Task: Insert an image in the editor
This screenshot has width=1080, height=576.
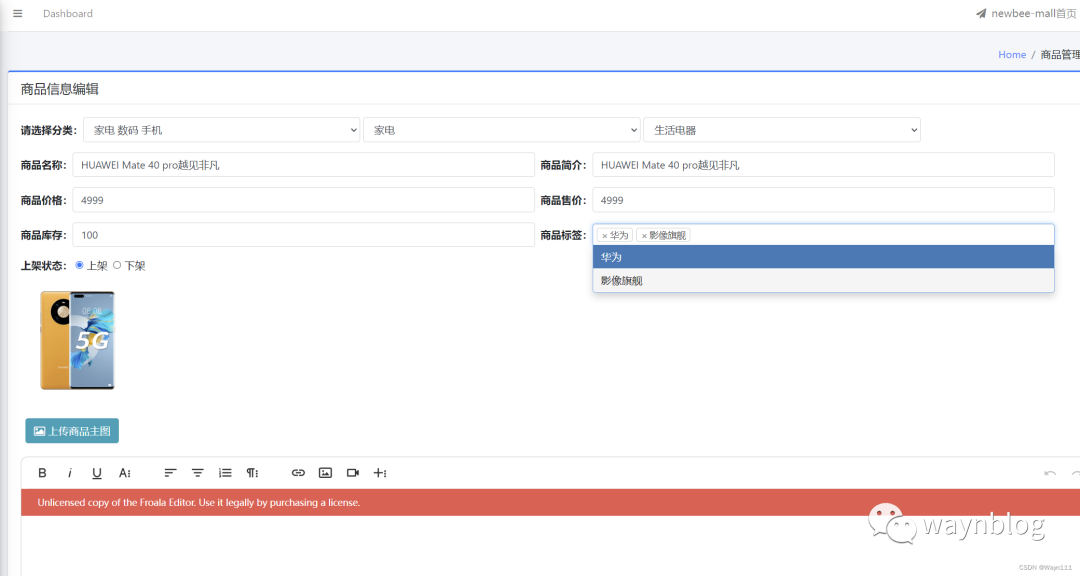Action: click(x=325, y=473)
